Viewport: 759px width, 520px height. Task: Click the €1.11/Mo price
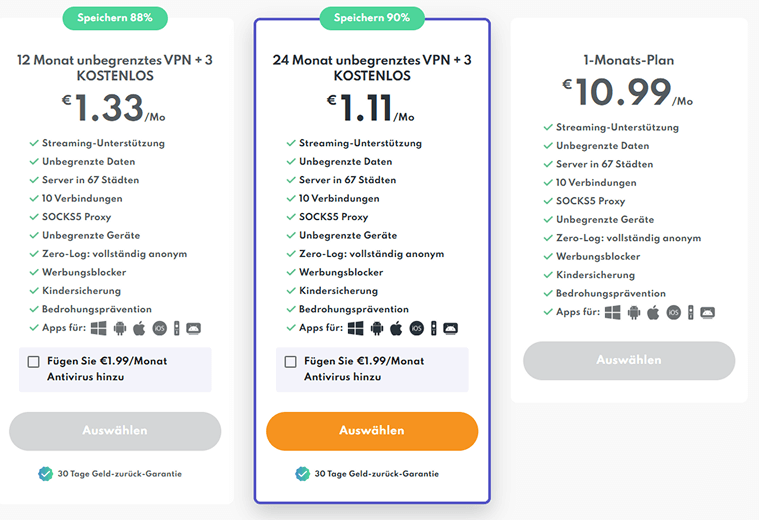coord(370,107)
